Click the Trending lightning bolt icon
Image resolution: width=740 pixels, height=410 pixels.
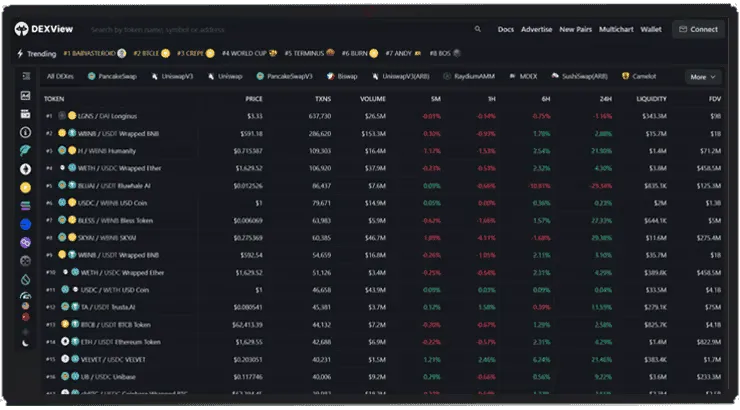click(20, 53)
